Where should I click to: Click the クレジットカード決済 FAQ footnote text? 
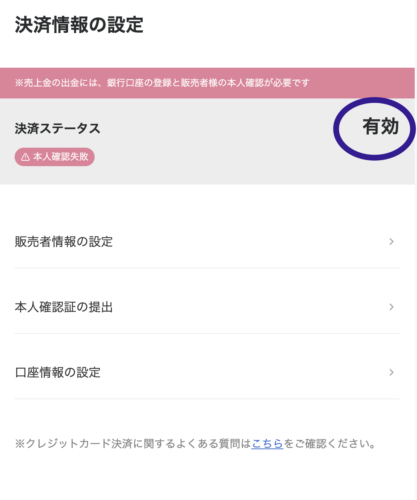195,444
